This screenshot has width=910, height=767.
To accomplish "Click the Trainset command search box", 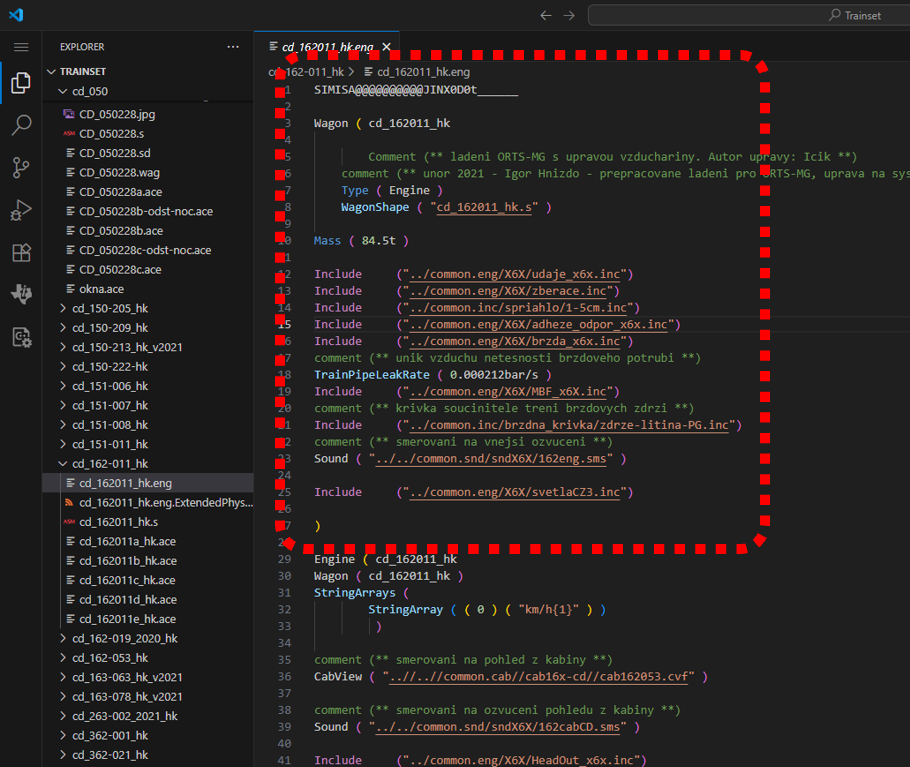I will (750, 15).
